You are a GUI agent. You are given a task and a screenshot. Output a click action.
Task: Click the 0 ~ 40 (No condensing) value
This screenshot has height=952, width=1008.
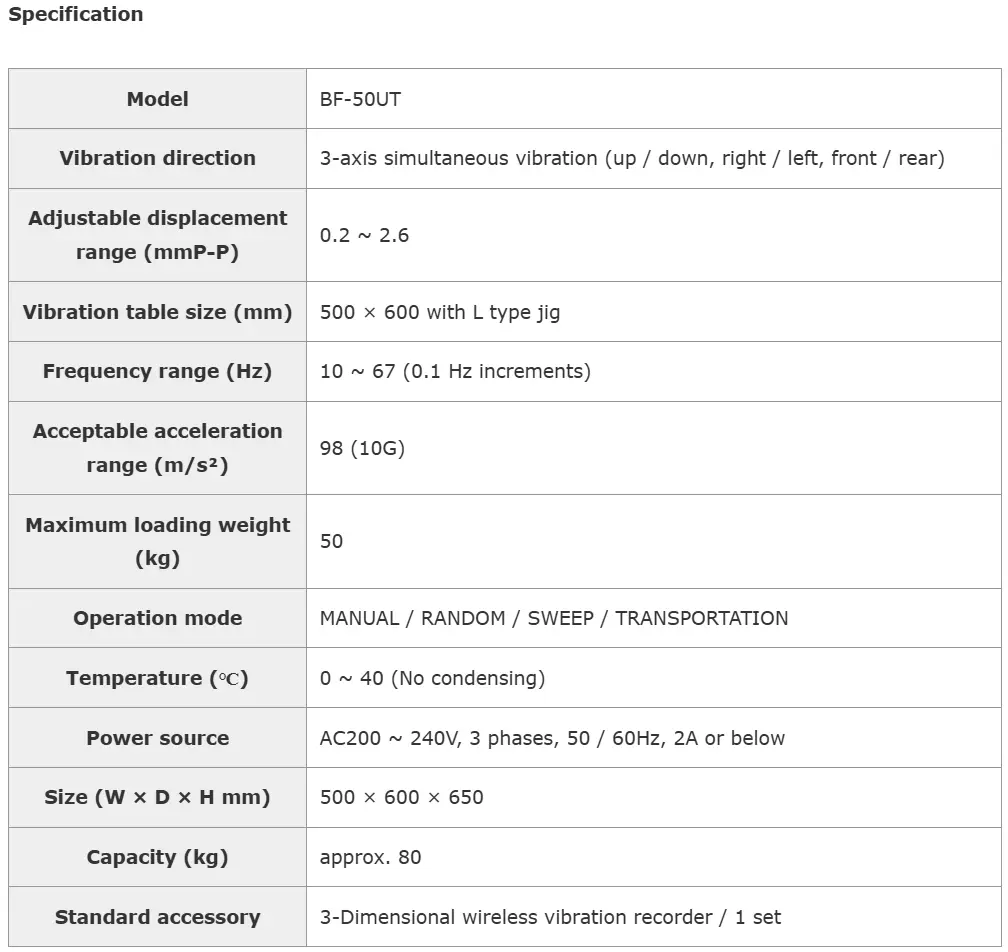pos(432,678)
